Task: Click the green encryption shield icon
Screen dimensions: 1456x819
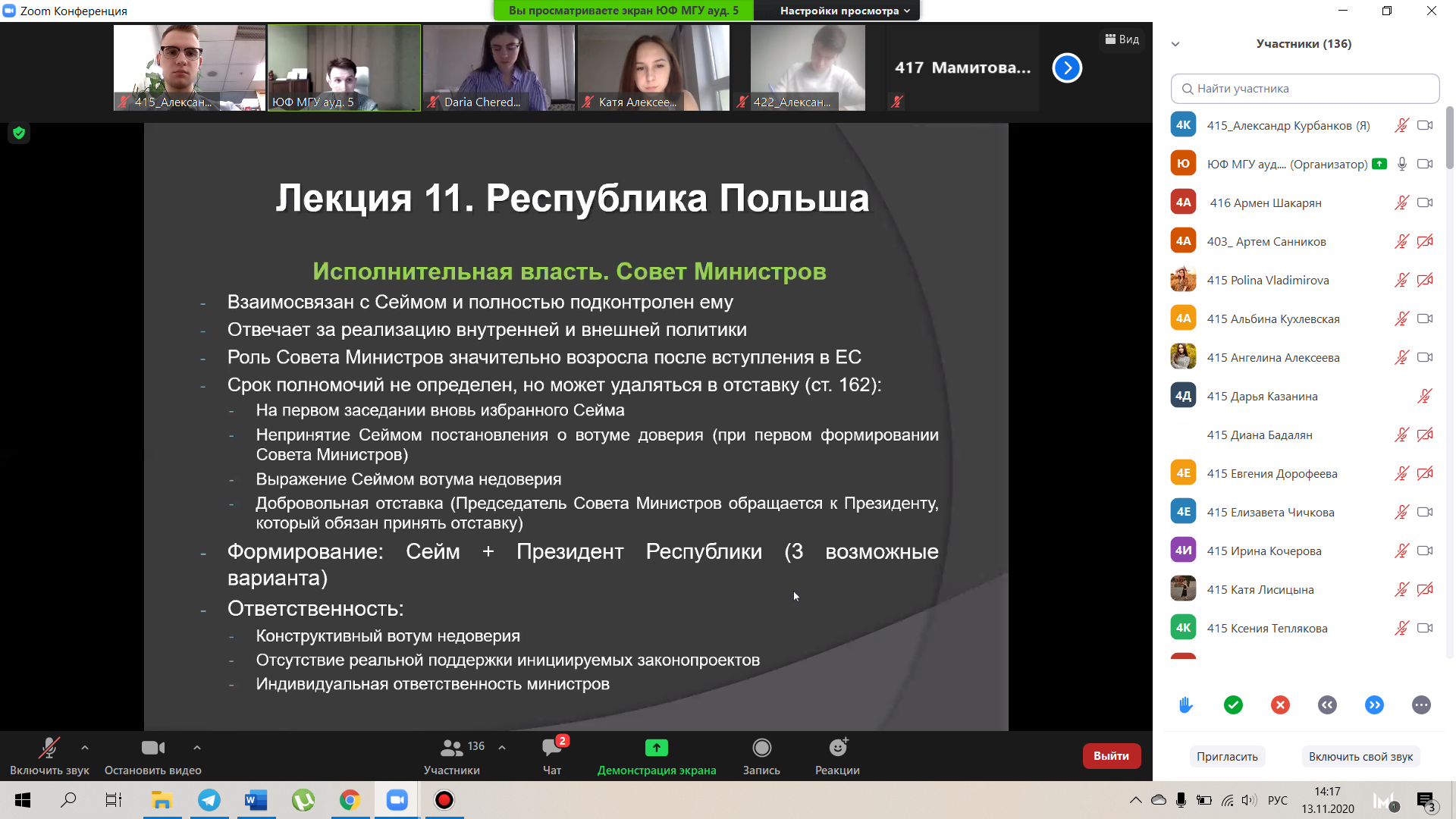Action: pyautogui.click(x=19, y=133)
